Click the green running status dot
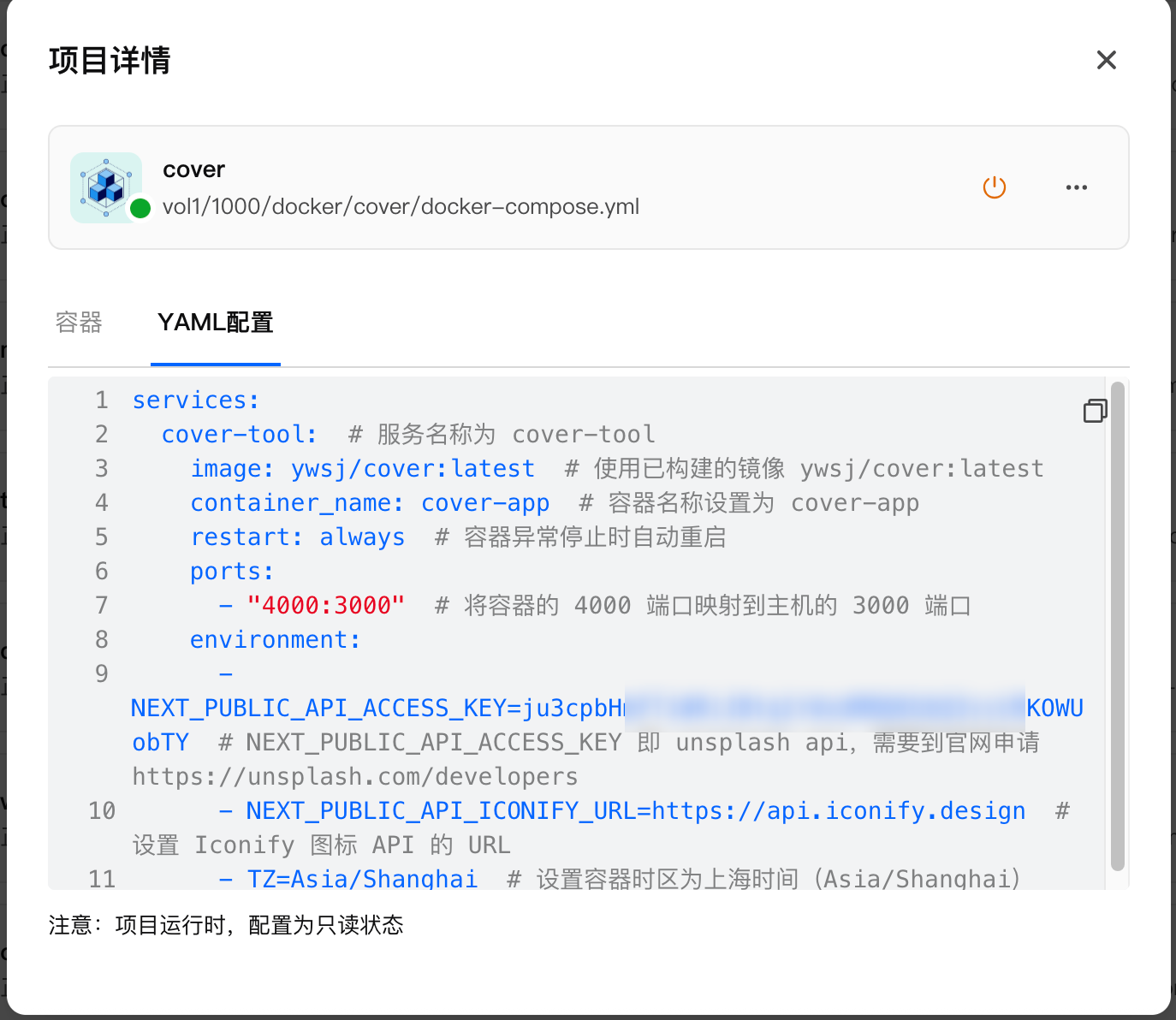The height and width of the screenshot is (1020, 1176). pos(140,208)
